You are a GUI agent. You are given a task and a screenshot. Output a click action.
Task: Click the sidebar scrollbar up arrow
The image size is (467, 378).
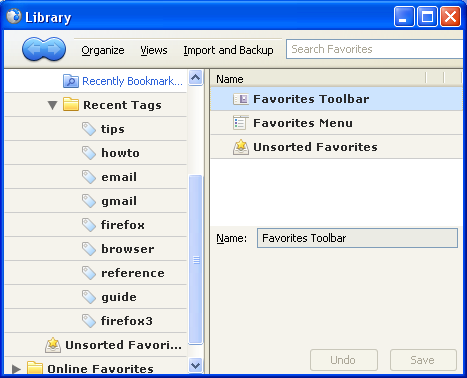pyautogui.click(x=196, y=78)
